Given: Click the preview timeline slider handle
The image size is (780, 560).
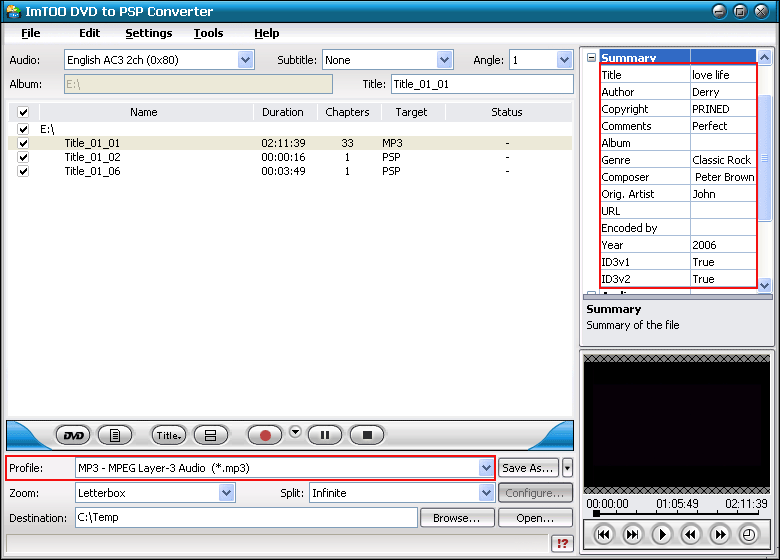Looking at the screenshot, I should (596, 513).
